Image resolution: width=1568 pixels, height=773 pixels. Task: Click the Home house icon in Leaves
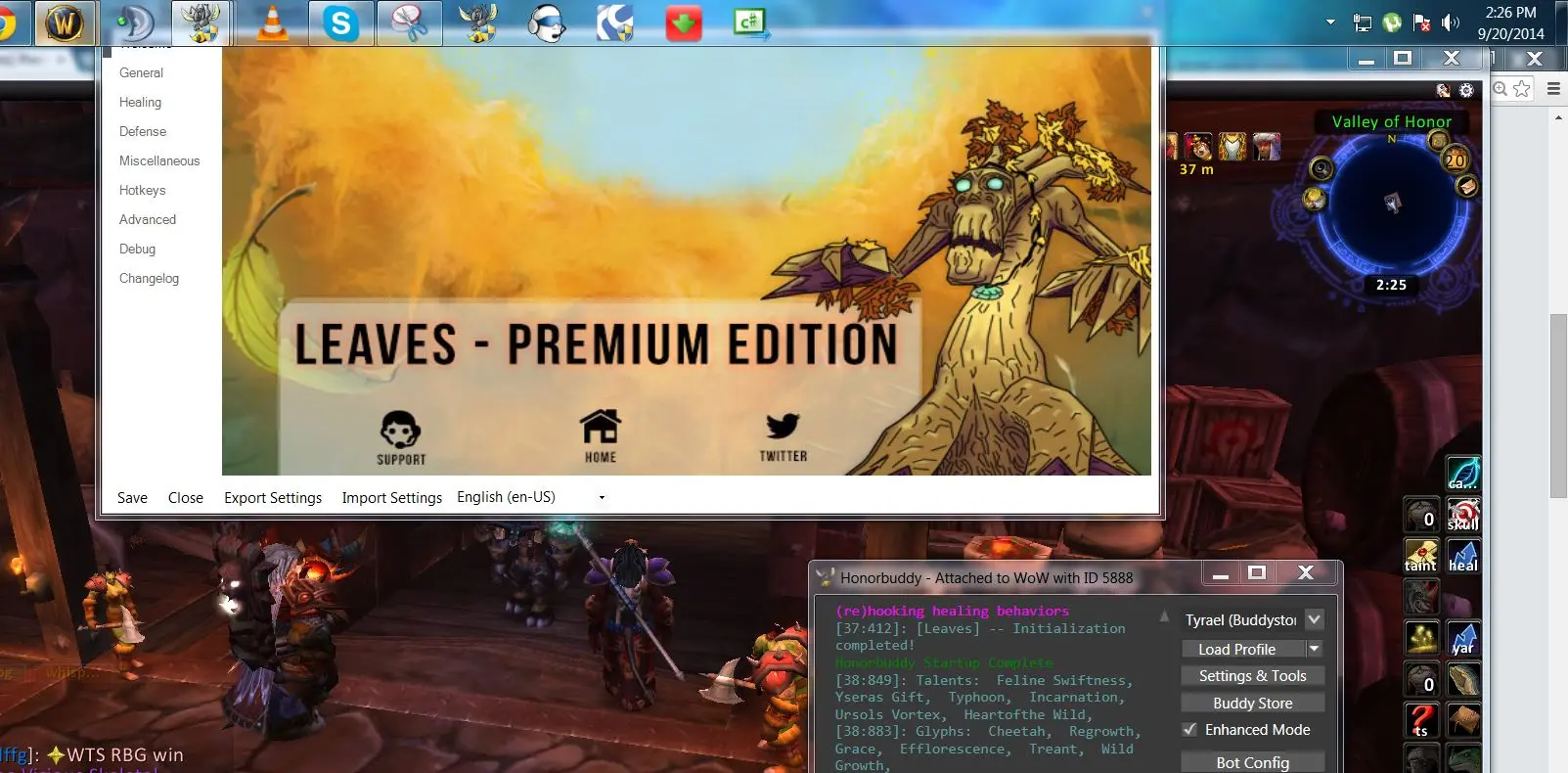tap(600, 436)
